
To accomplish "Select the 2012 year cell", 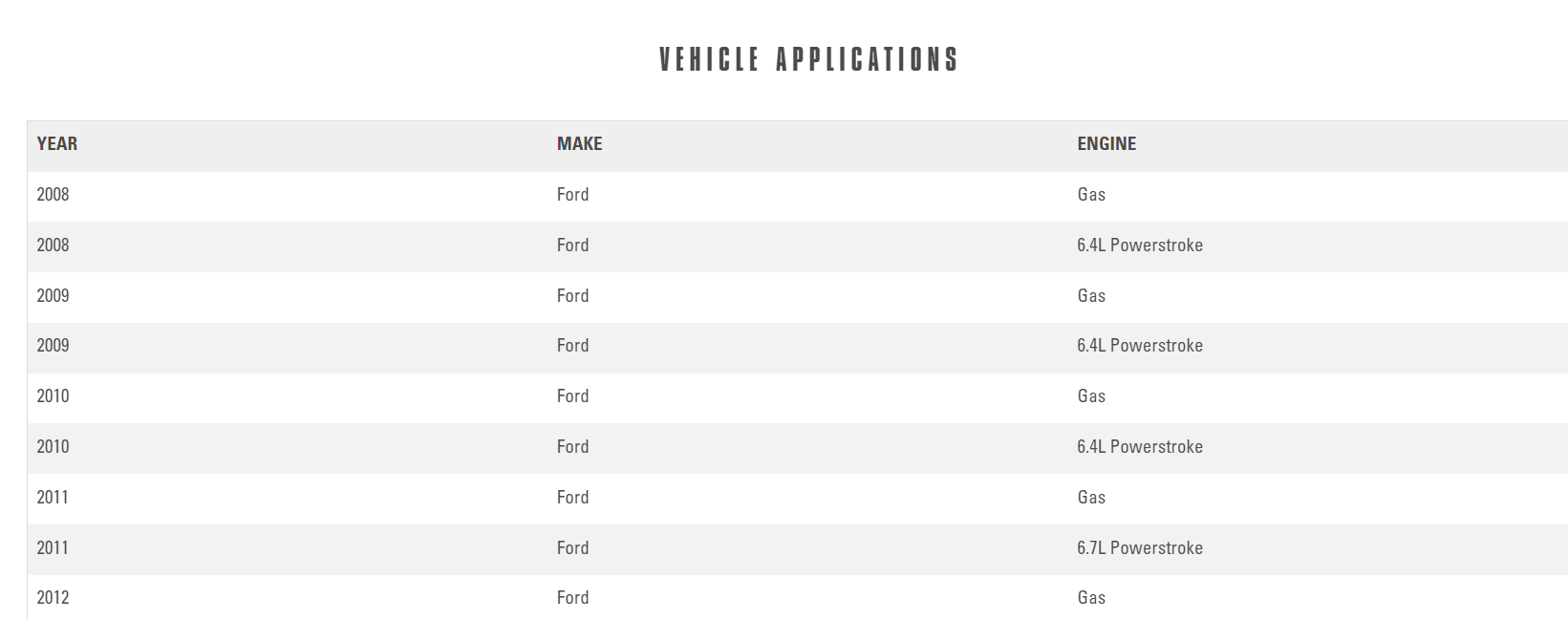I will 53,598.
